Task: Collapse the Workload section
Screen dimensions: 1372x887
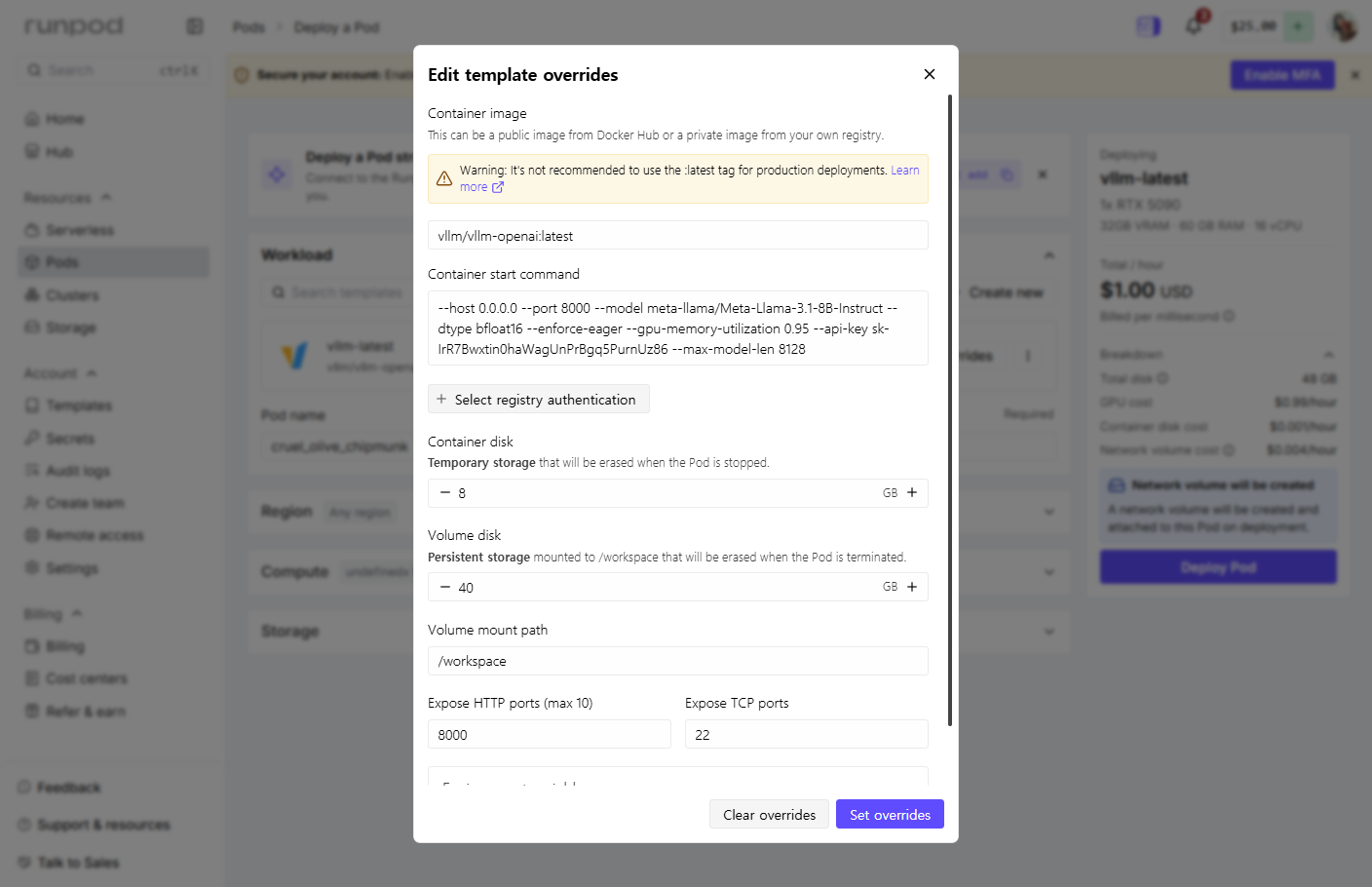Action: coord(1049,254)
